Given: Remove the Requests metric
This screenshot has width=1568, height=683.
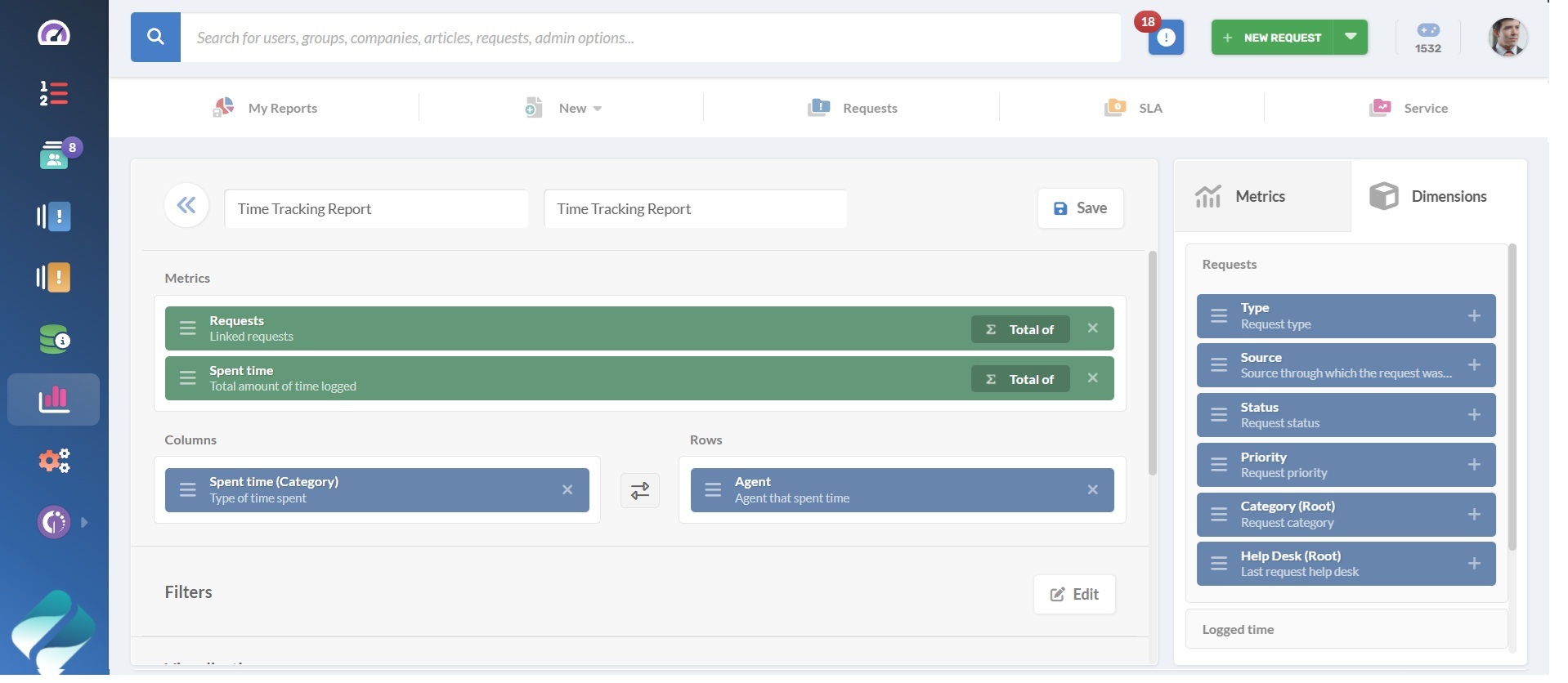Looking at the screenshot, I should [x=1092, y=328].
